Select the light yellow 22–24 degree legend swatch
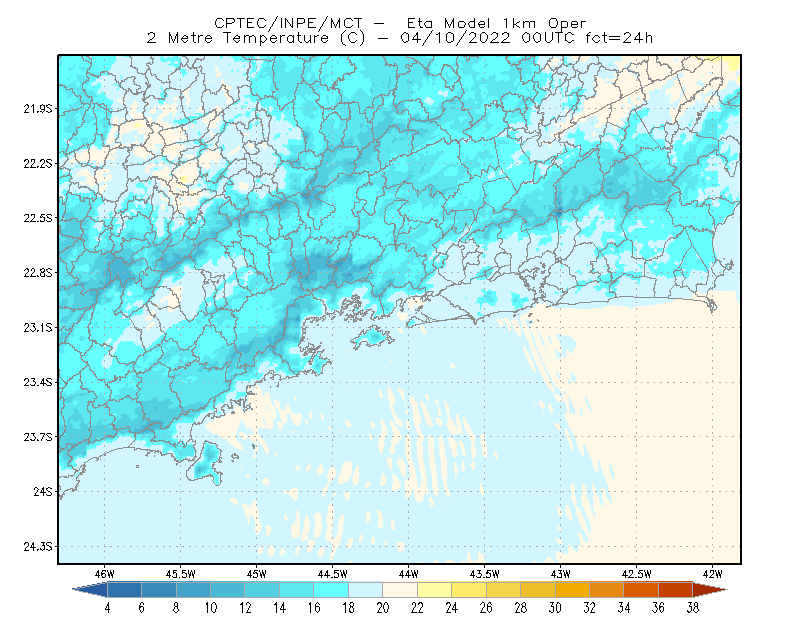 pyautogui.click(x=434, y=590)
